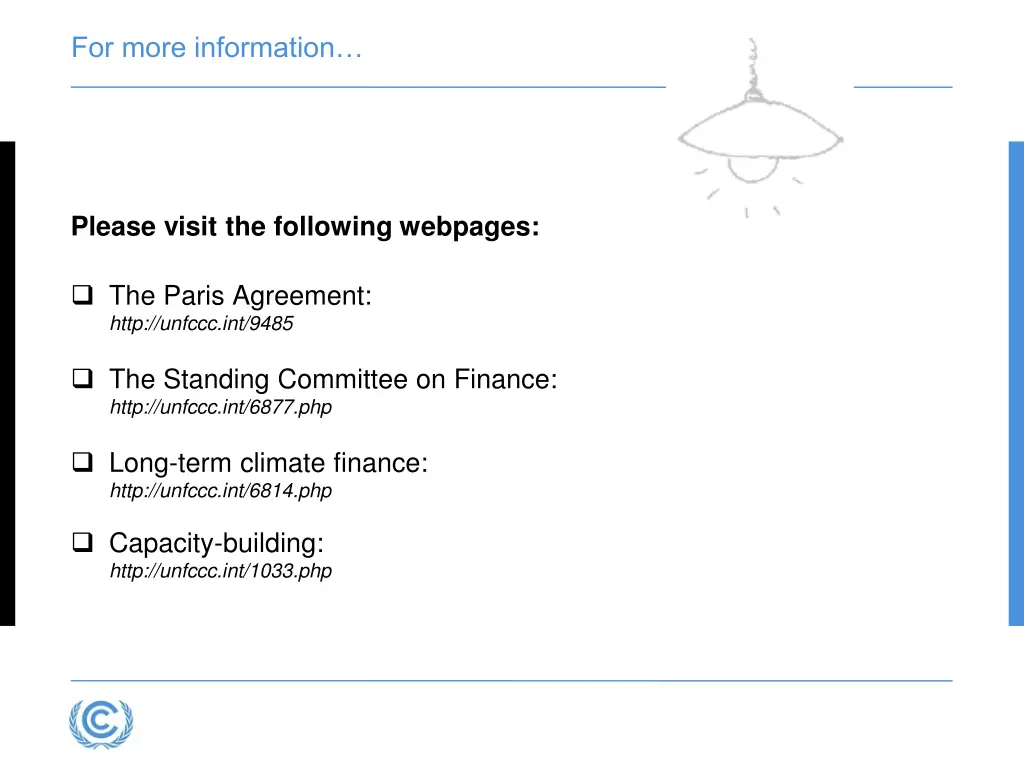Click the black vertical bar on left
Viewport: 1024px width, 768px height.
pyautogui.click(x=7, y=384)
